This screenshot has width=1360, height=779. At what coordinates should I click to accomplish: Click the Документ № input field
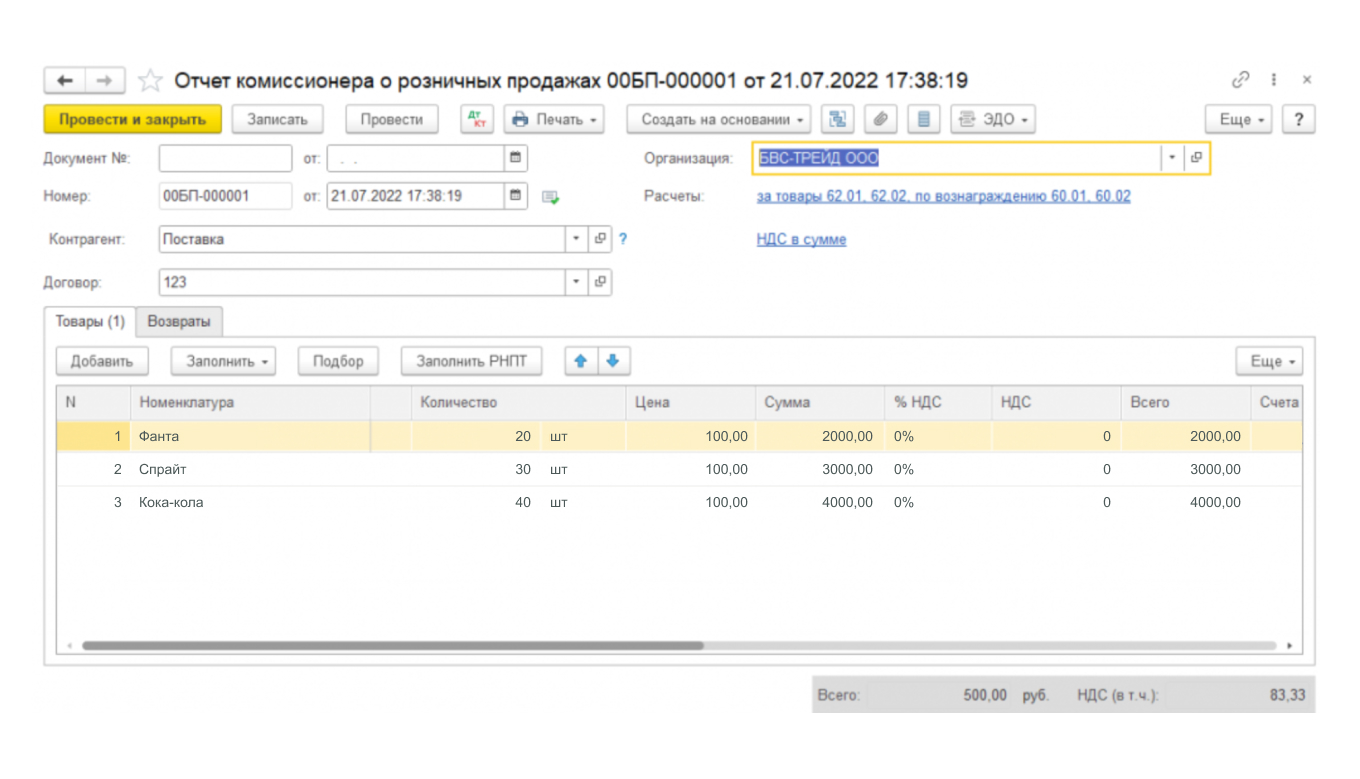pos(225,158)
